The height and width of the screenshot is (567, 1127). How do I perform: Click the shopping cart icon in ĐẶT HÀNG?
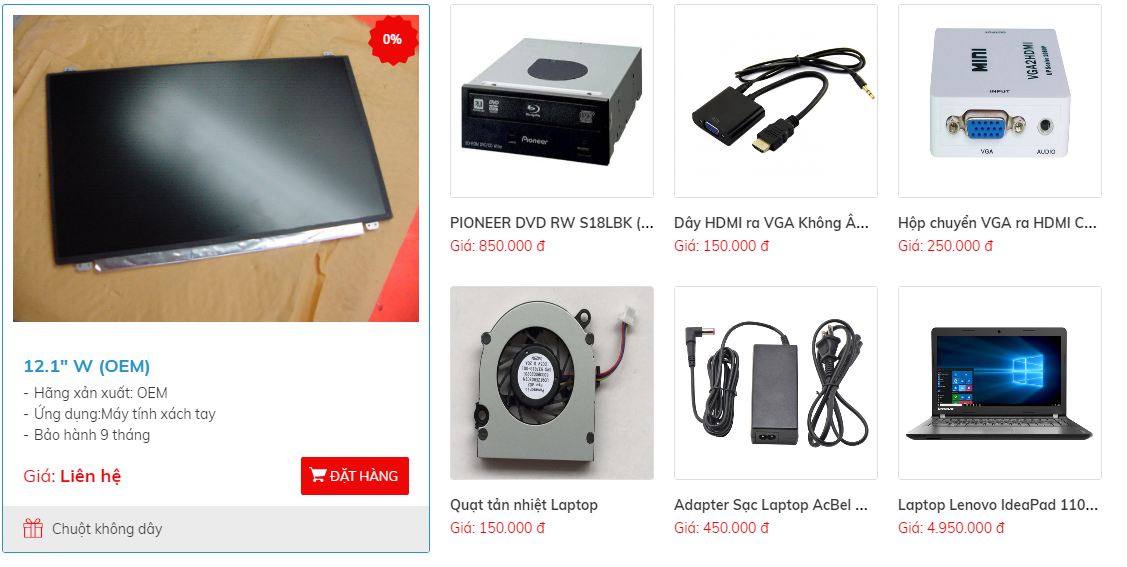(318, 475)
